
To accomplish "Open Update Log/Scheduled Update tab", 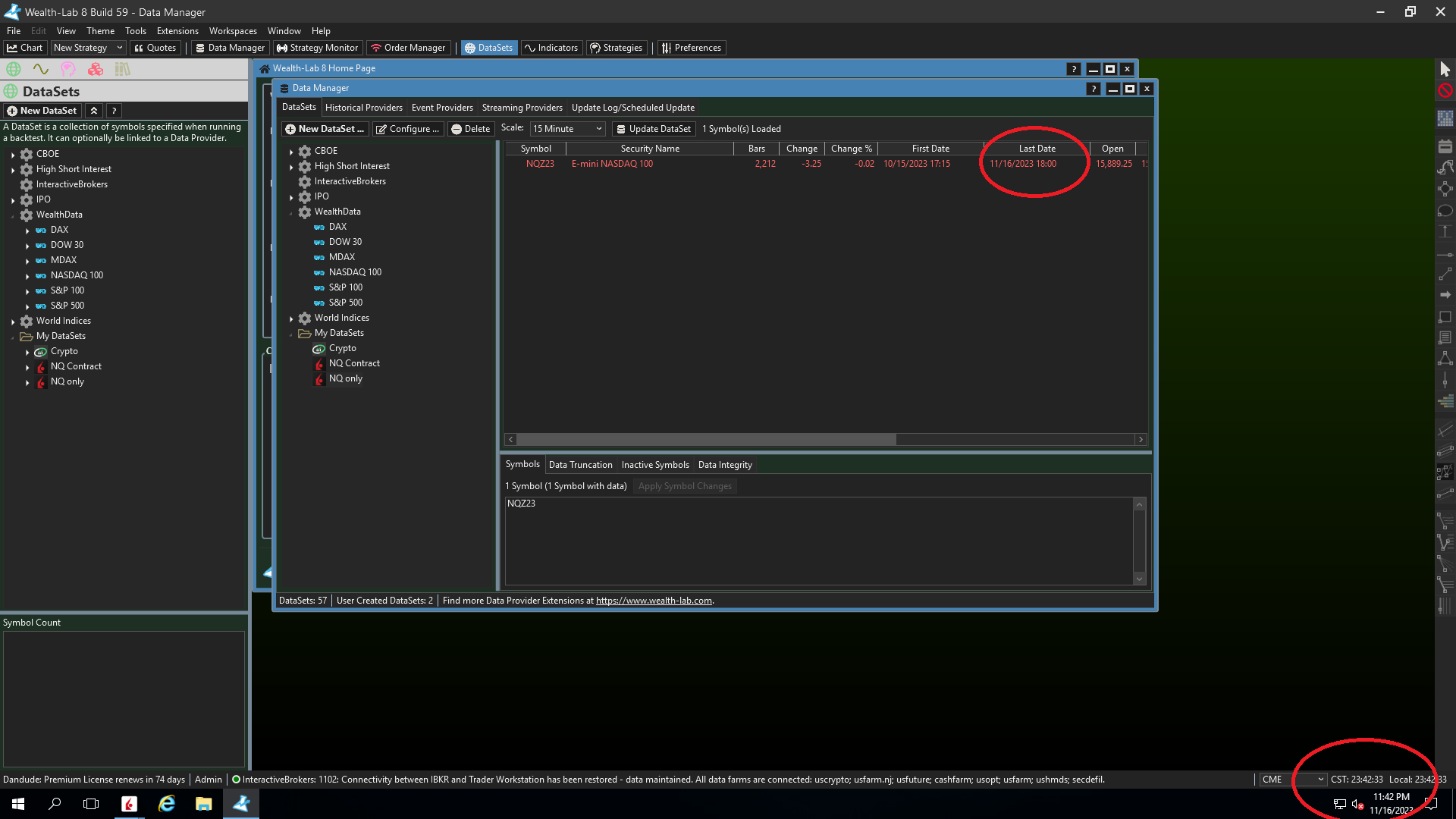I will tap(633, 108).
